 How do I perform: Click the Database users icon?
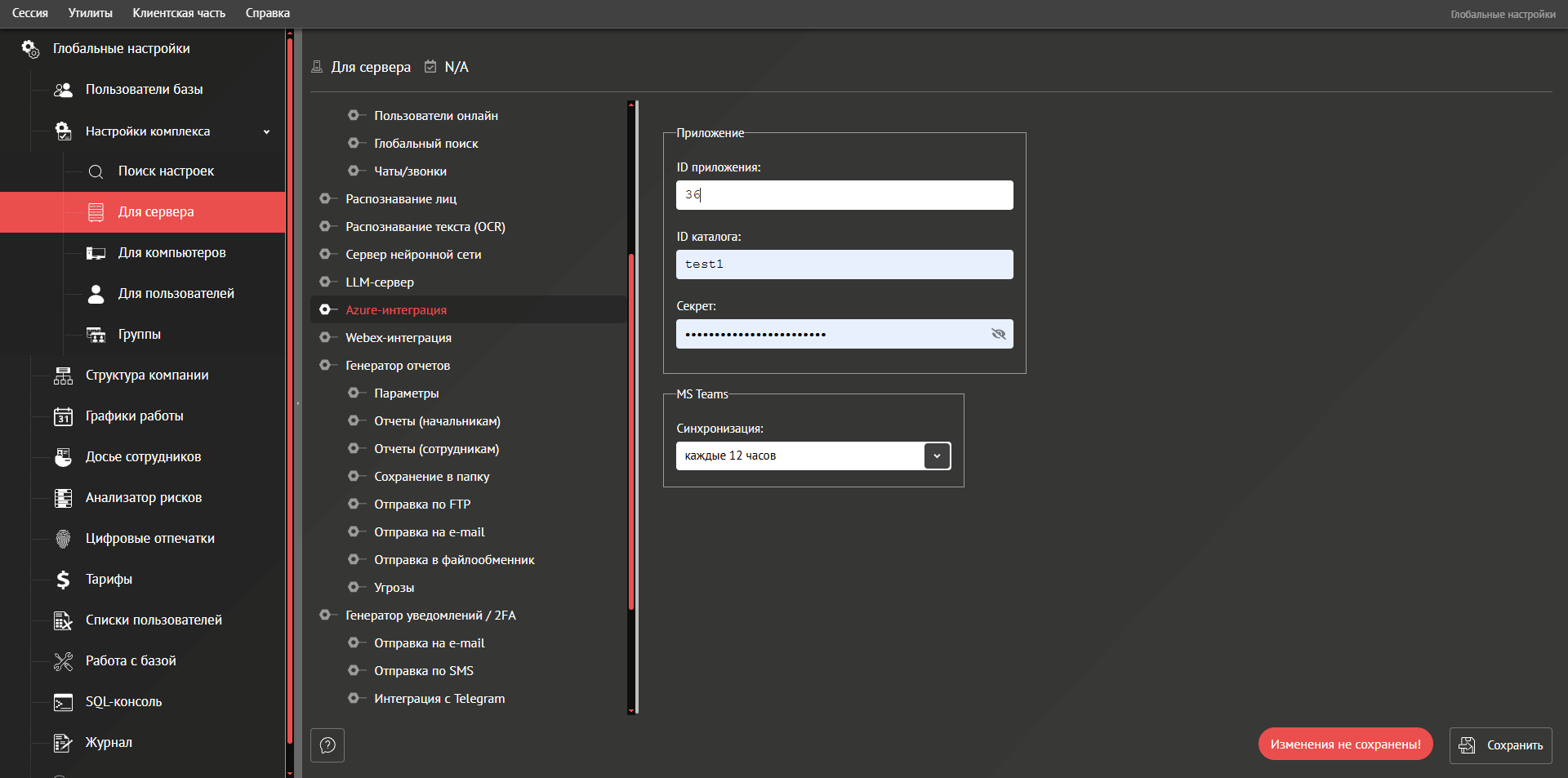[x=63, y=90]
